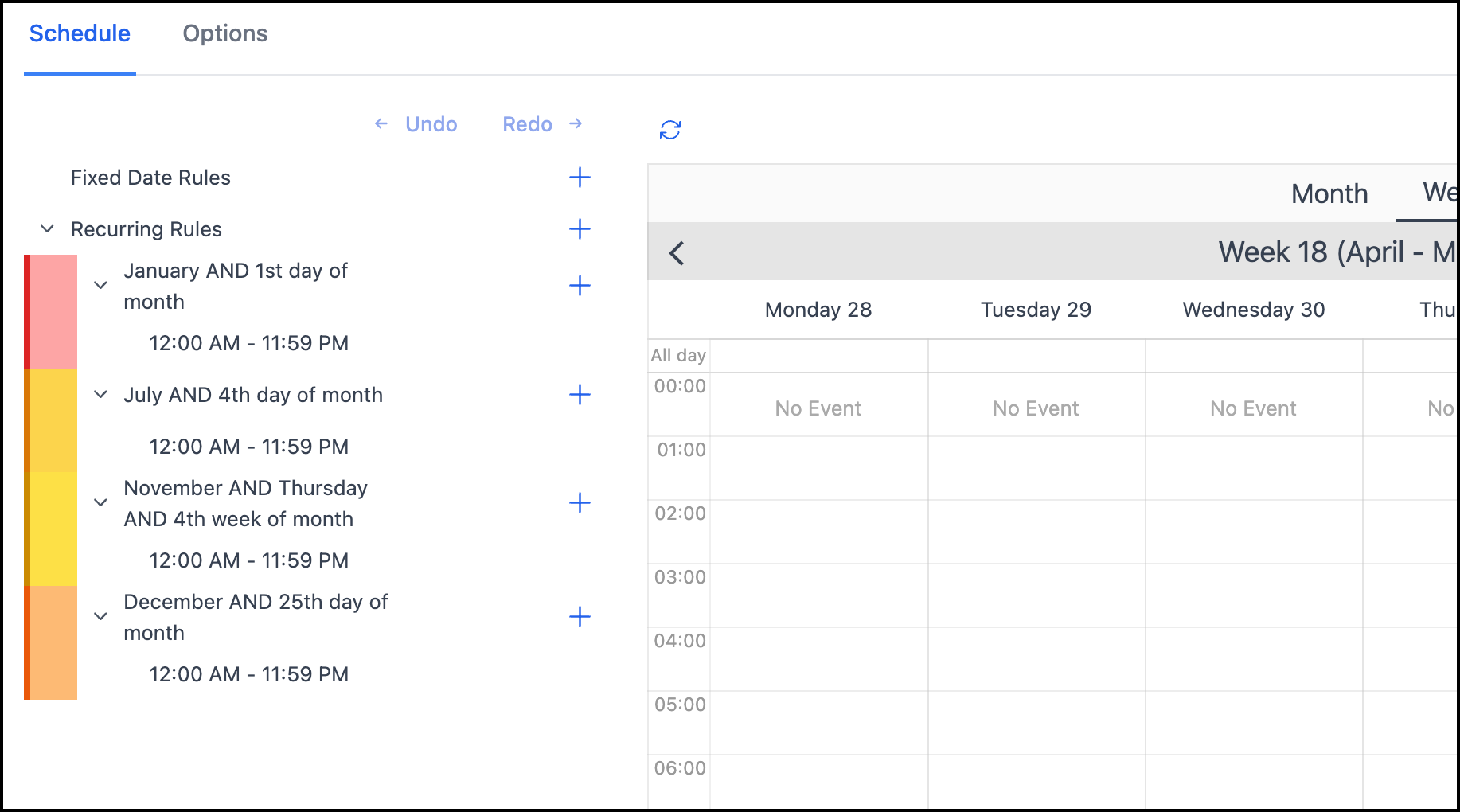Collapse the July 4th day rule
This screenshot has height=812, width=1460.
(x=101, y=394)
